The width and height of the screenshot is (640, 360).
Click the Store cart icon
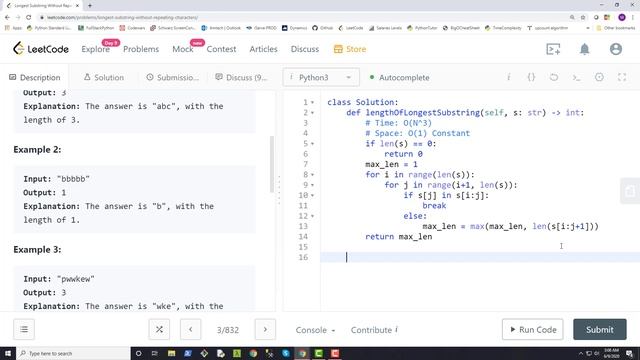(338, 49)
